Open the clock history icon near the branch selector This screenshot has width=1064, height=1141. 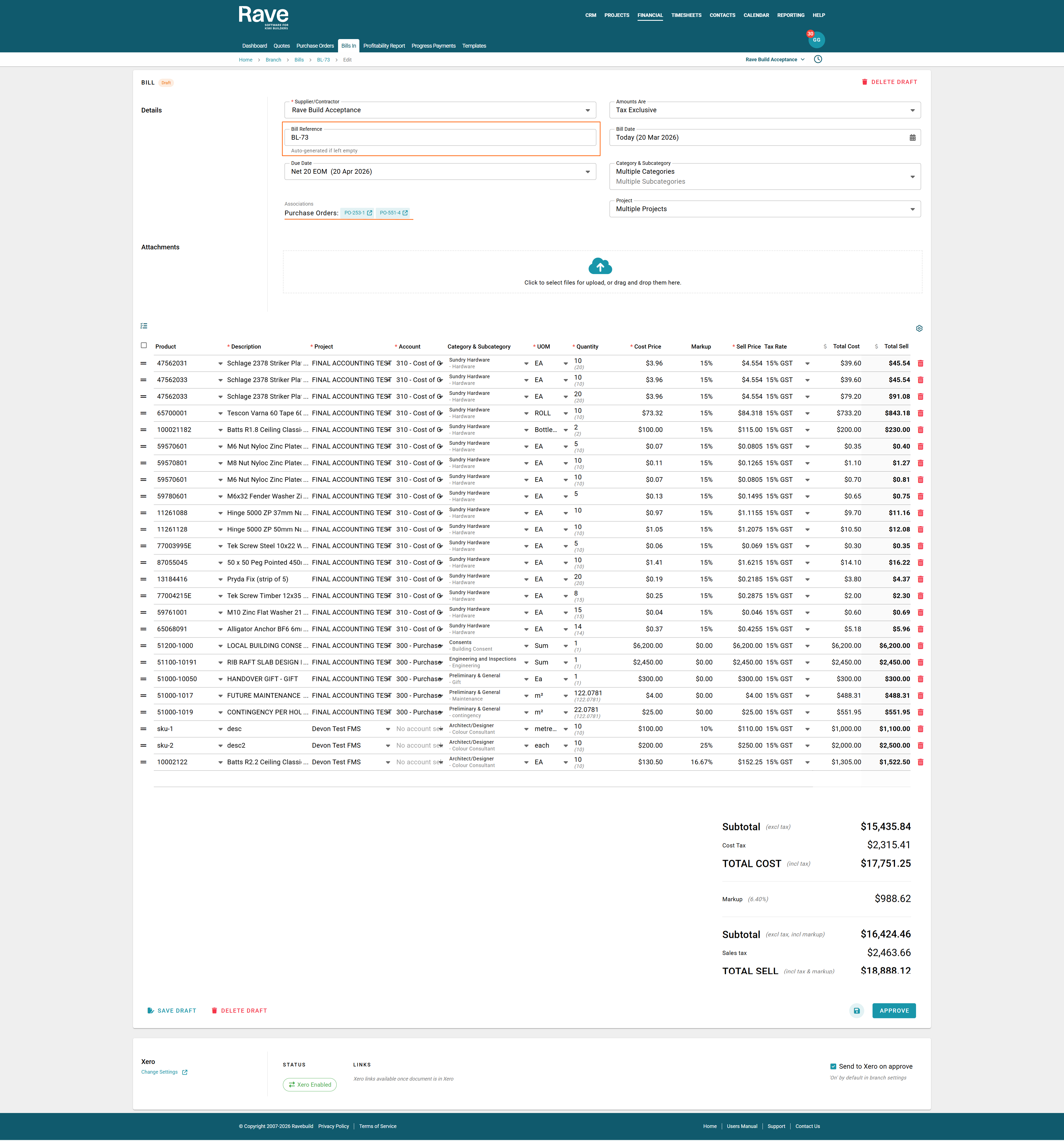(818, 59)
